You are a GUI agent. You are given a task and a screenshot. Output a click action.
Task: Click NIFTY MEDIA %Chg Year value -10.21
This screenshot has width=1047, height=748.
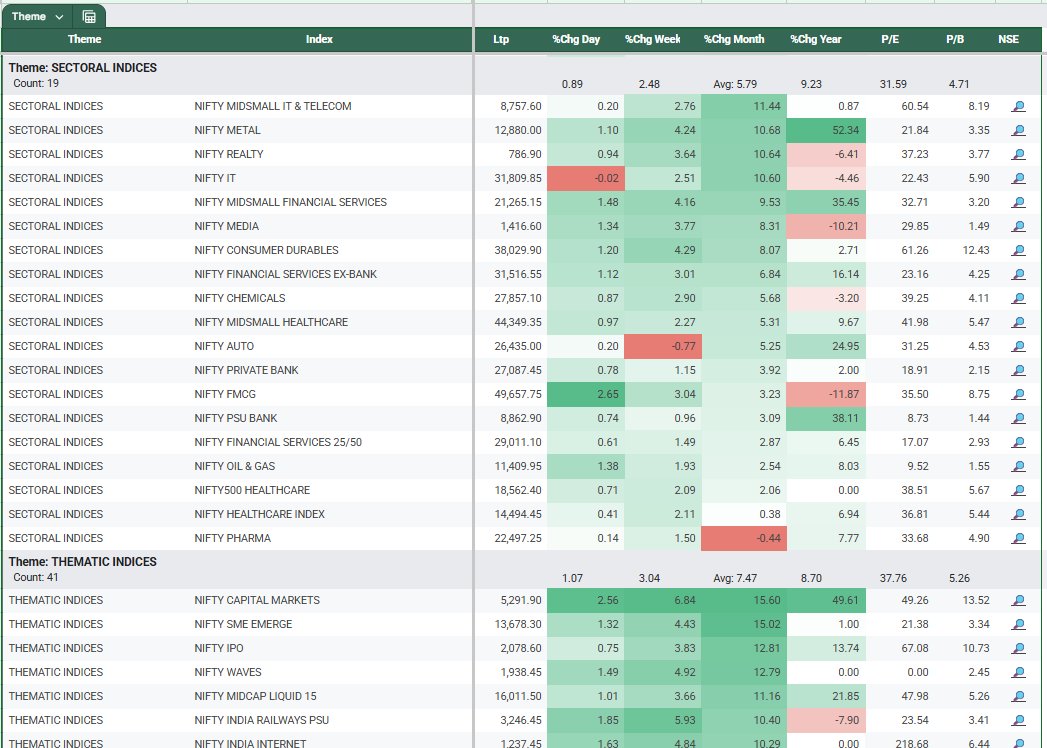click(826, 226)
